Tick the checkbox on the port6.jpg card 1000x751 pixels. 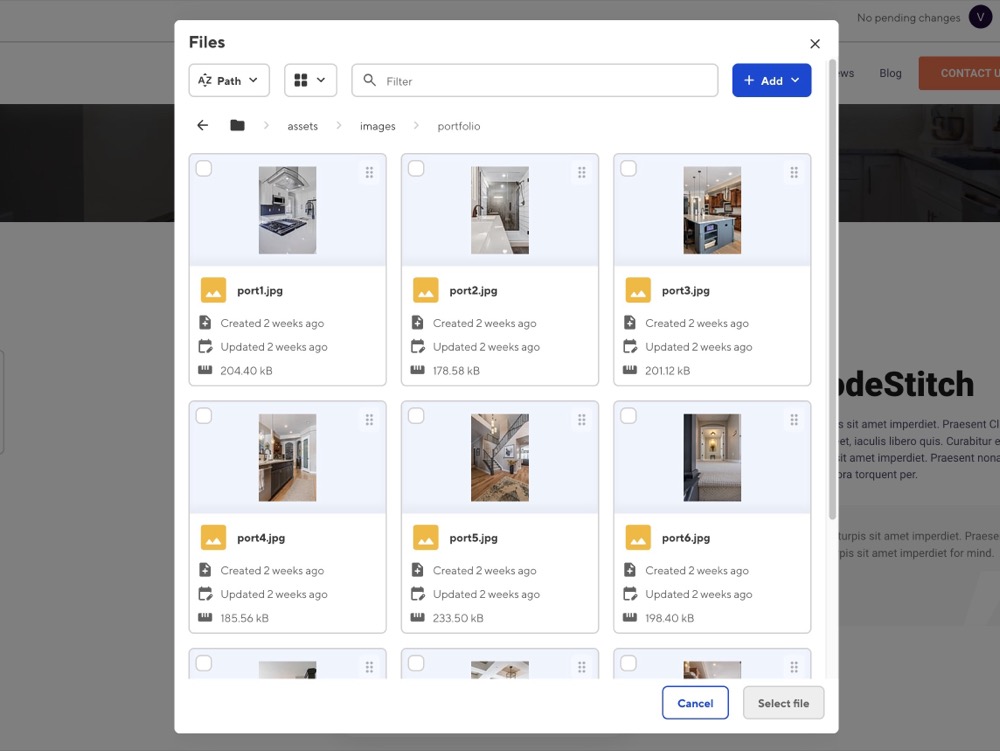pos(628,415)
